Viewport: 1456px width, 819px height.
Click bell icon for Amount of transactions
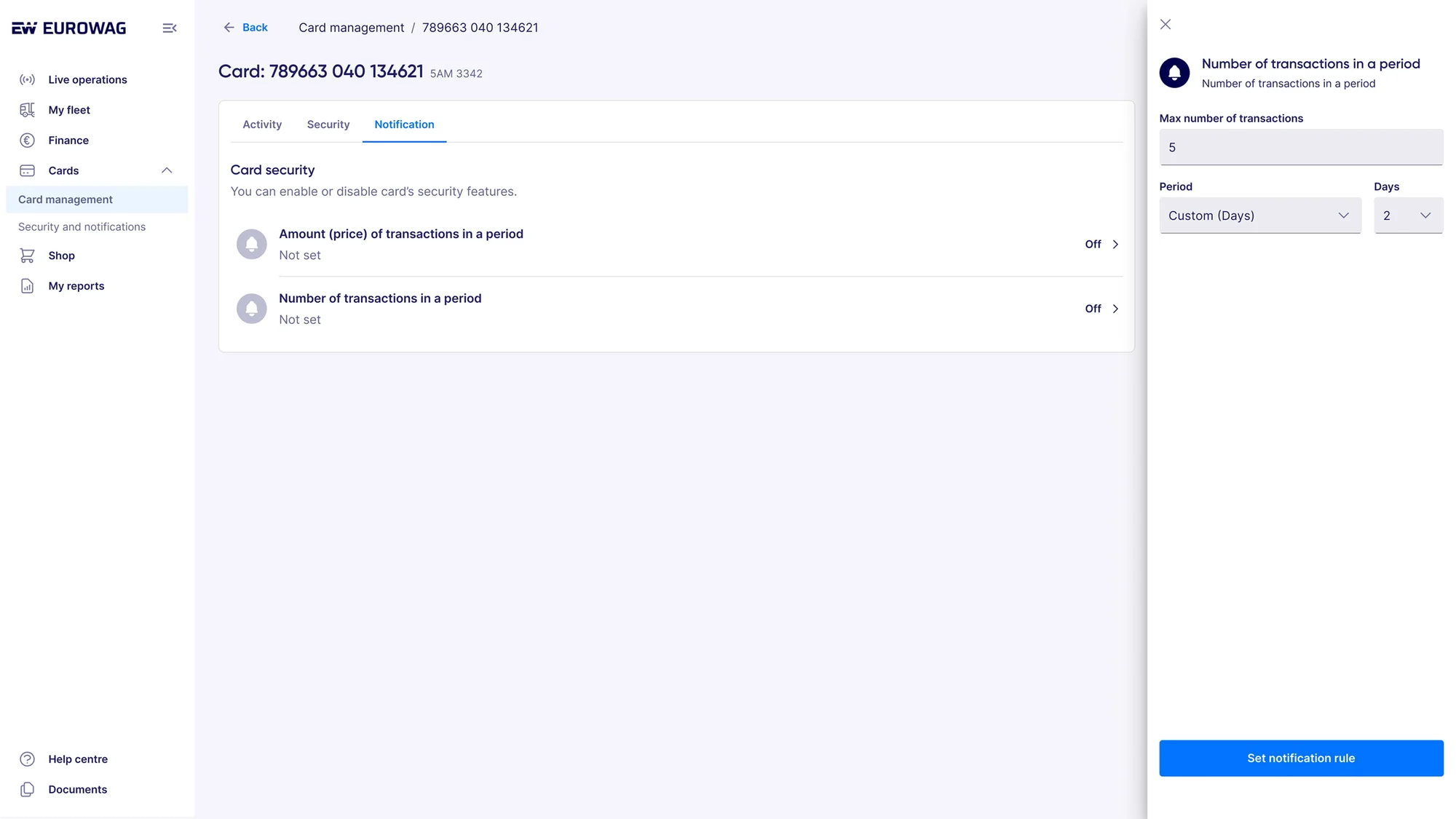tap(252, 244)
